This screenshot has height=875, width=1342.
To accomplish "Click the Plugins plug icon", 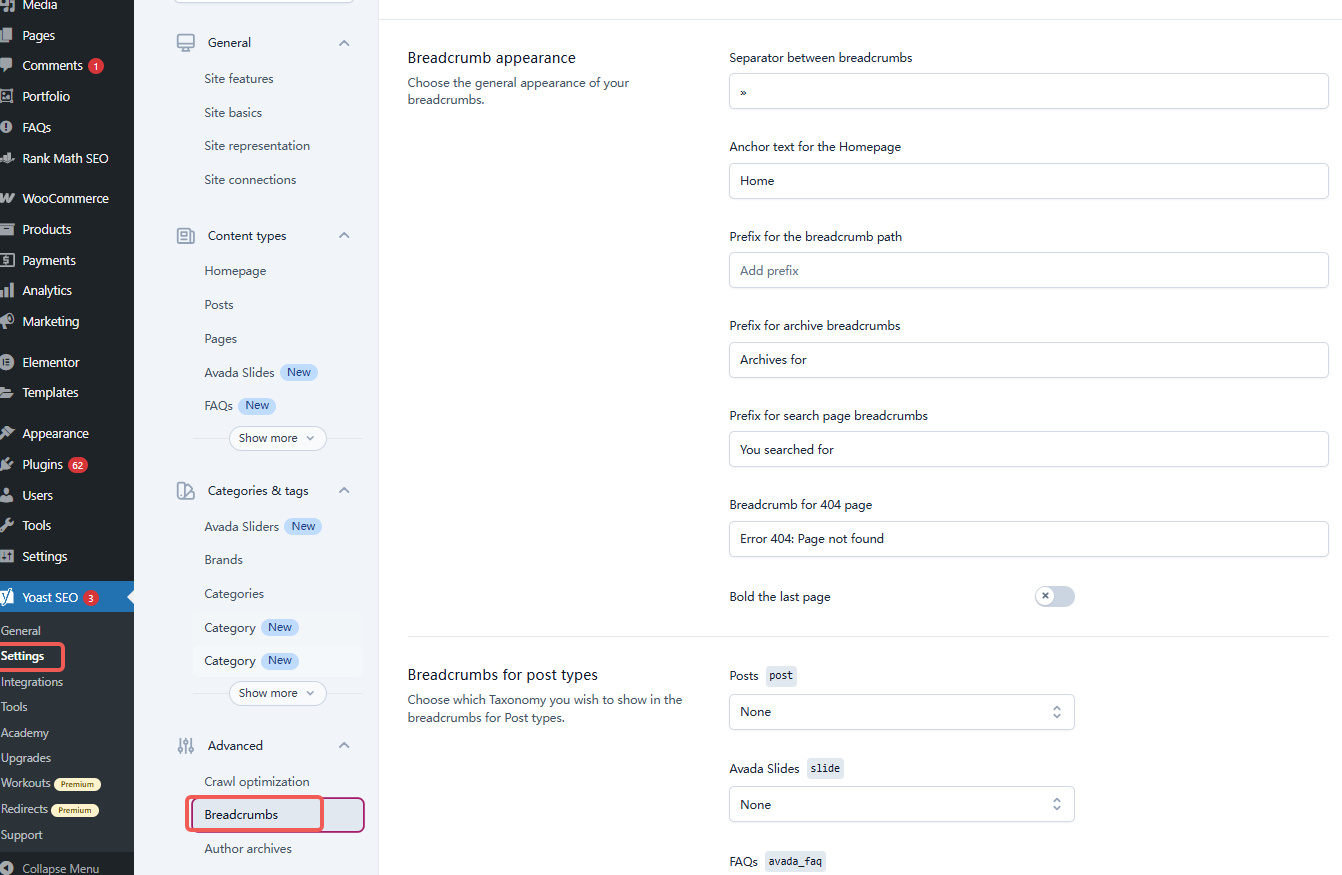I will 7,464.
